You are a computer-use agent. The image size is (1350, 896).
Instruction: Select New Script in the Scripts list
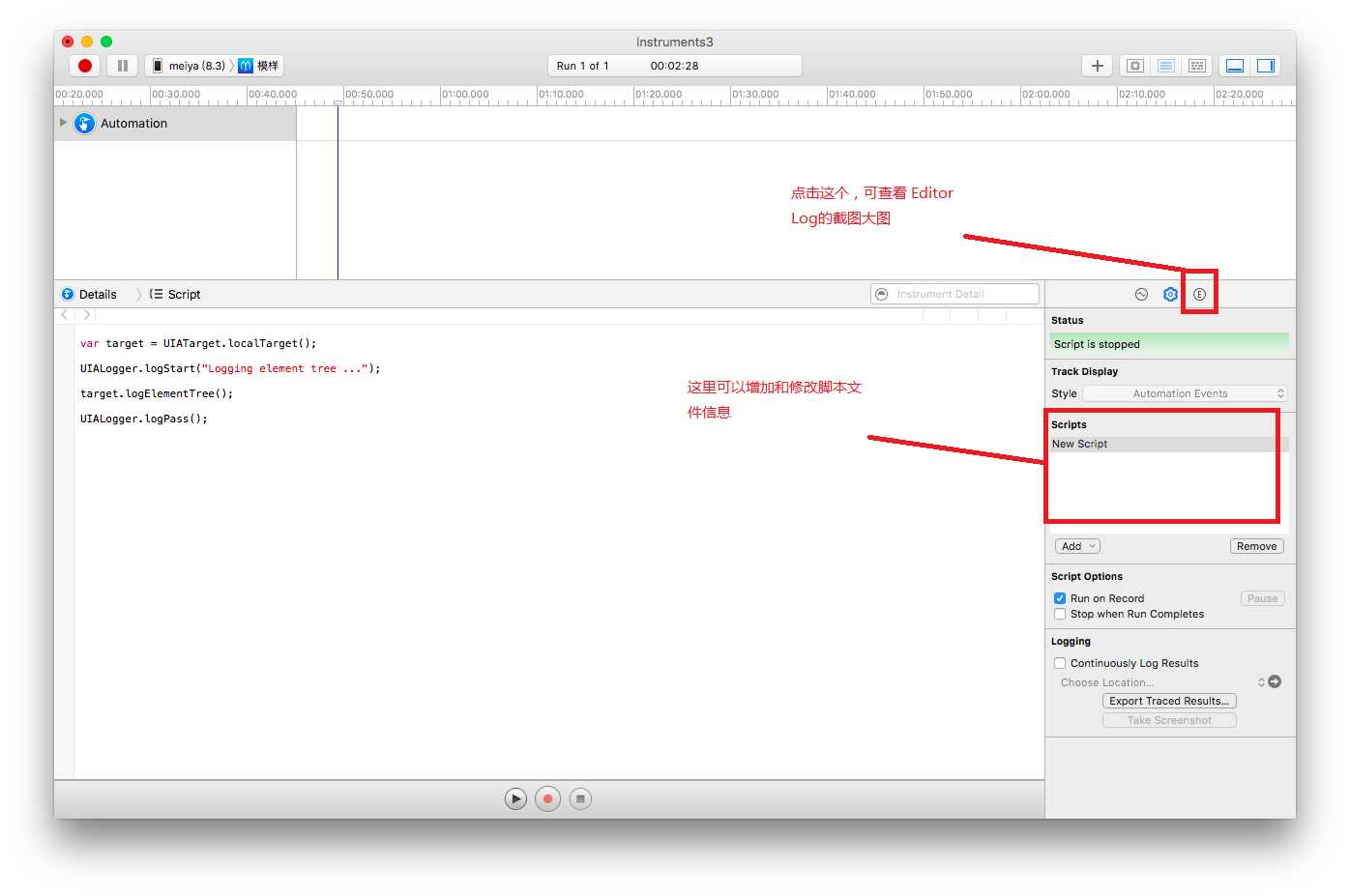point(1169,444)
